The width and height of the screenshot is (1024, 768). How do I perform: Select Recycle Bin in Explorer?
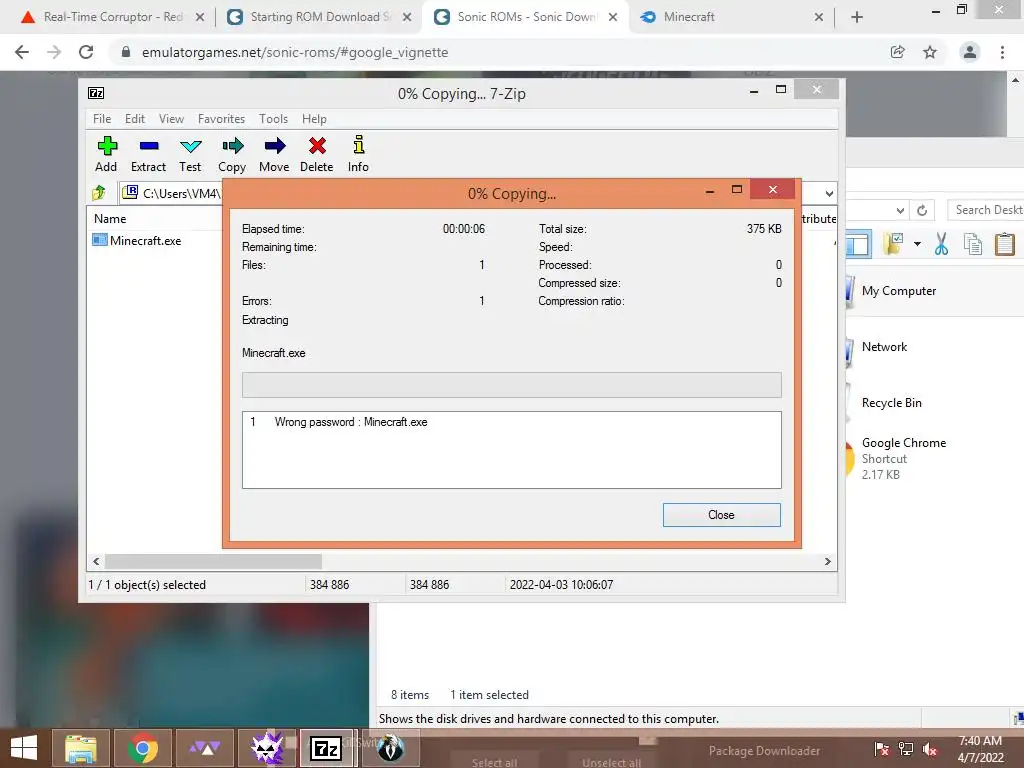click(891, 403)
